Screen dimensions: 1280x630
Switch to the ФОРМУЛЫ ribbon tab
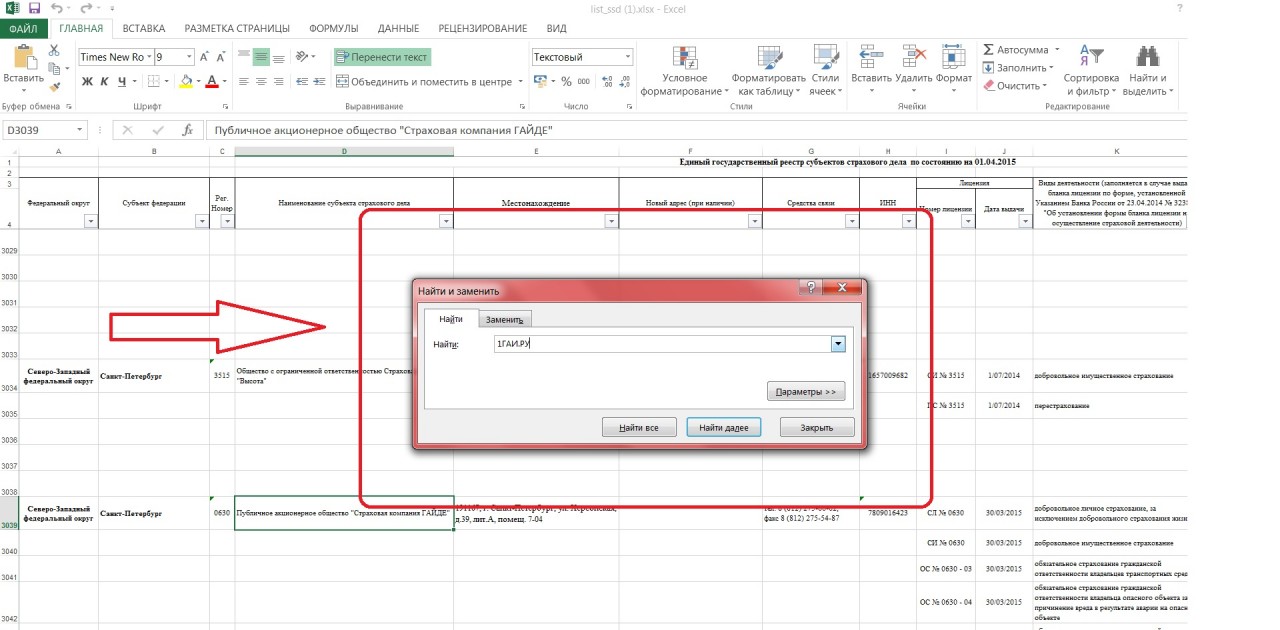(335, 29)
